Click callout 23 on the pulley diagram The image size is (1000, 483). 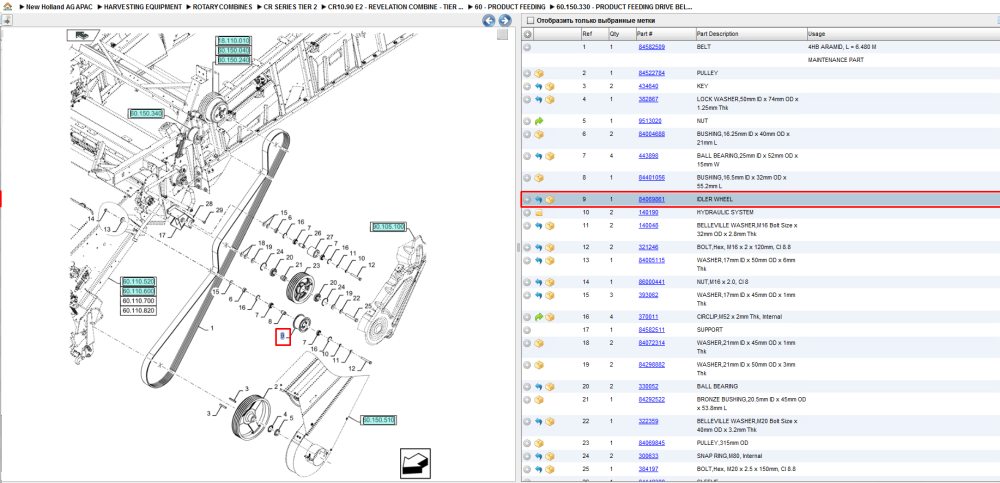[x=316, y=266]
